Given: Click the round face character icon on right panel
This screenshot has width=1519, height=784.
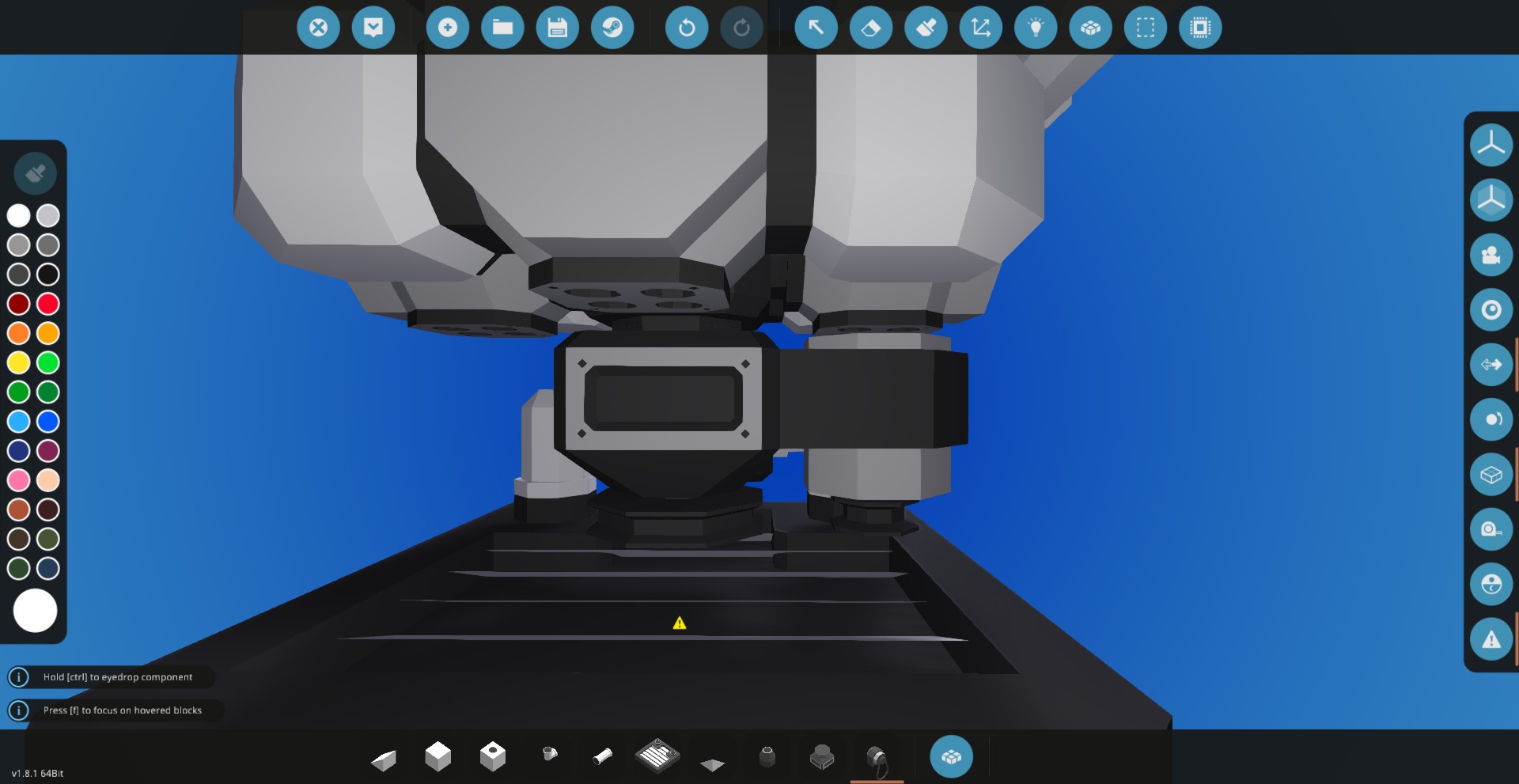Looking at the screenshot, I should [x=1491, y=585].
